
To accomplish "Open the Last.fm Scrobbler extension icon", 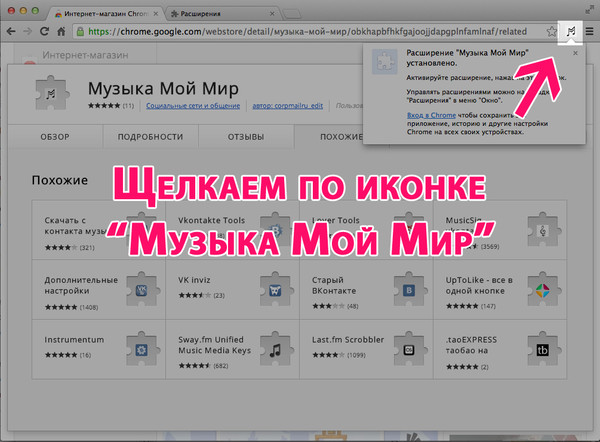I will click(x=409, y=349).
